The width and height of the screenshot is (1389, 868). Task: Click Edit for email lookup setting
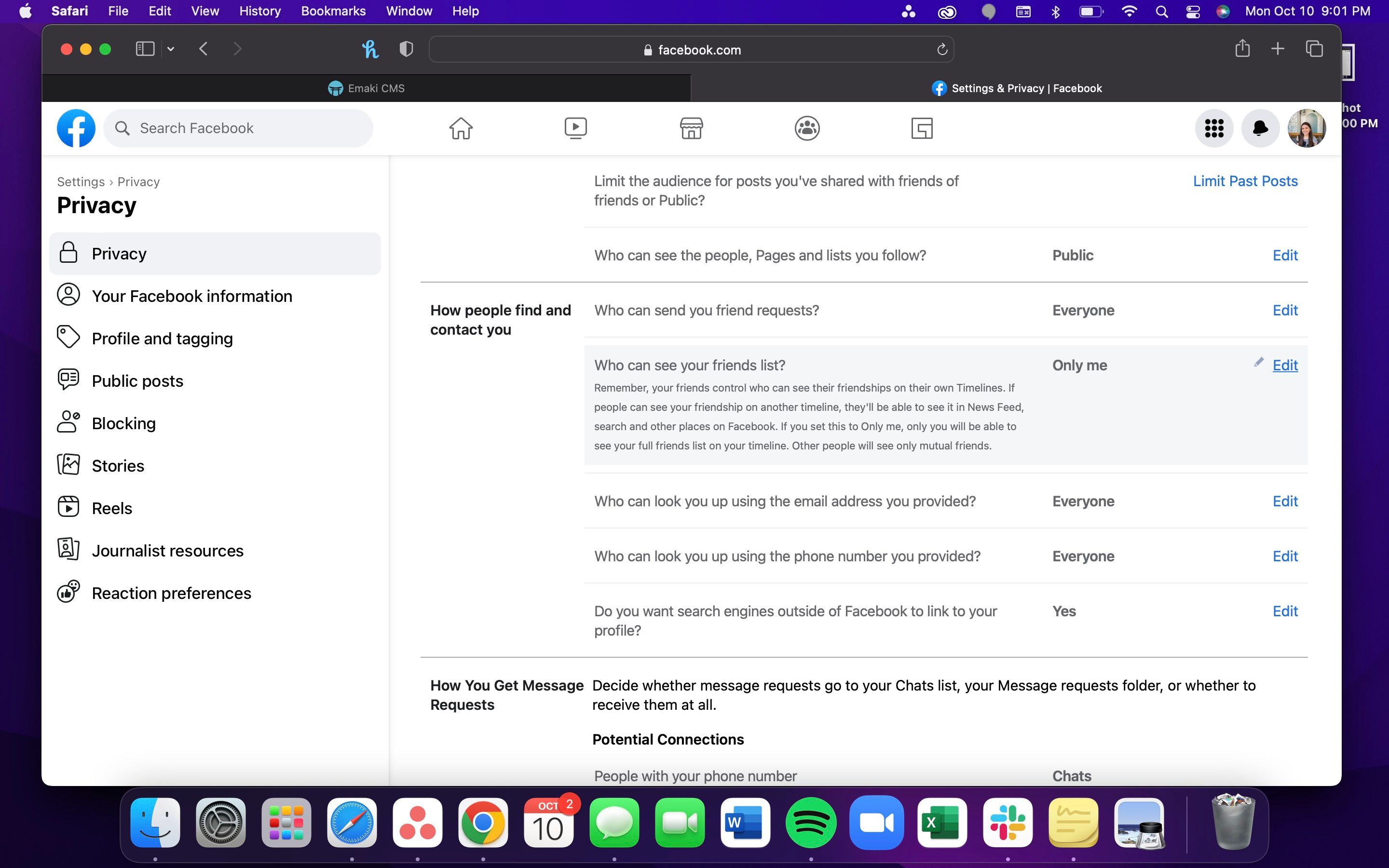pos(1285,501)
